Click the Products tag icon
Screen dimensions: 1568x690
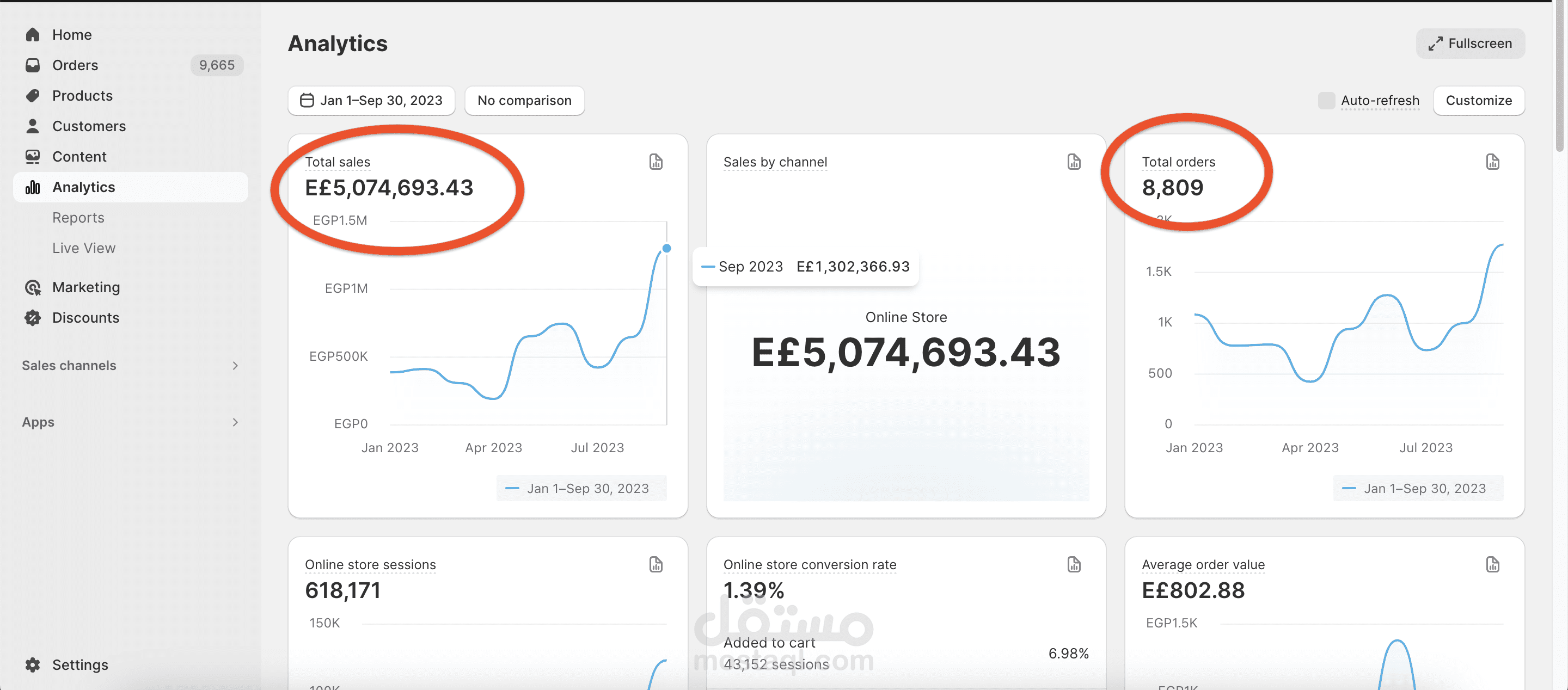33,96
